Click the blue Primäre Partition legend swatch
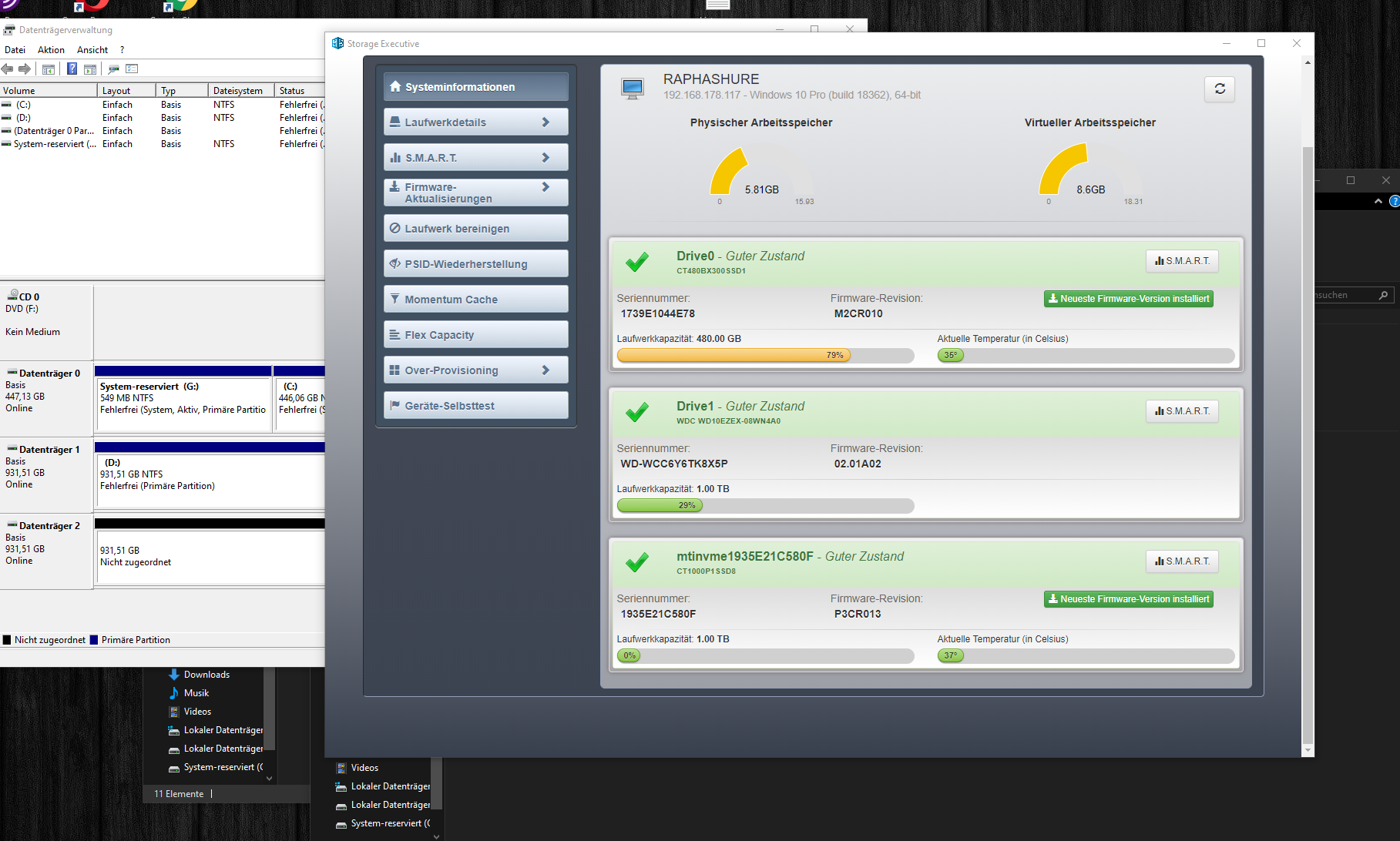 [94, 640]
